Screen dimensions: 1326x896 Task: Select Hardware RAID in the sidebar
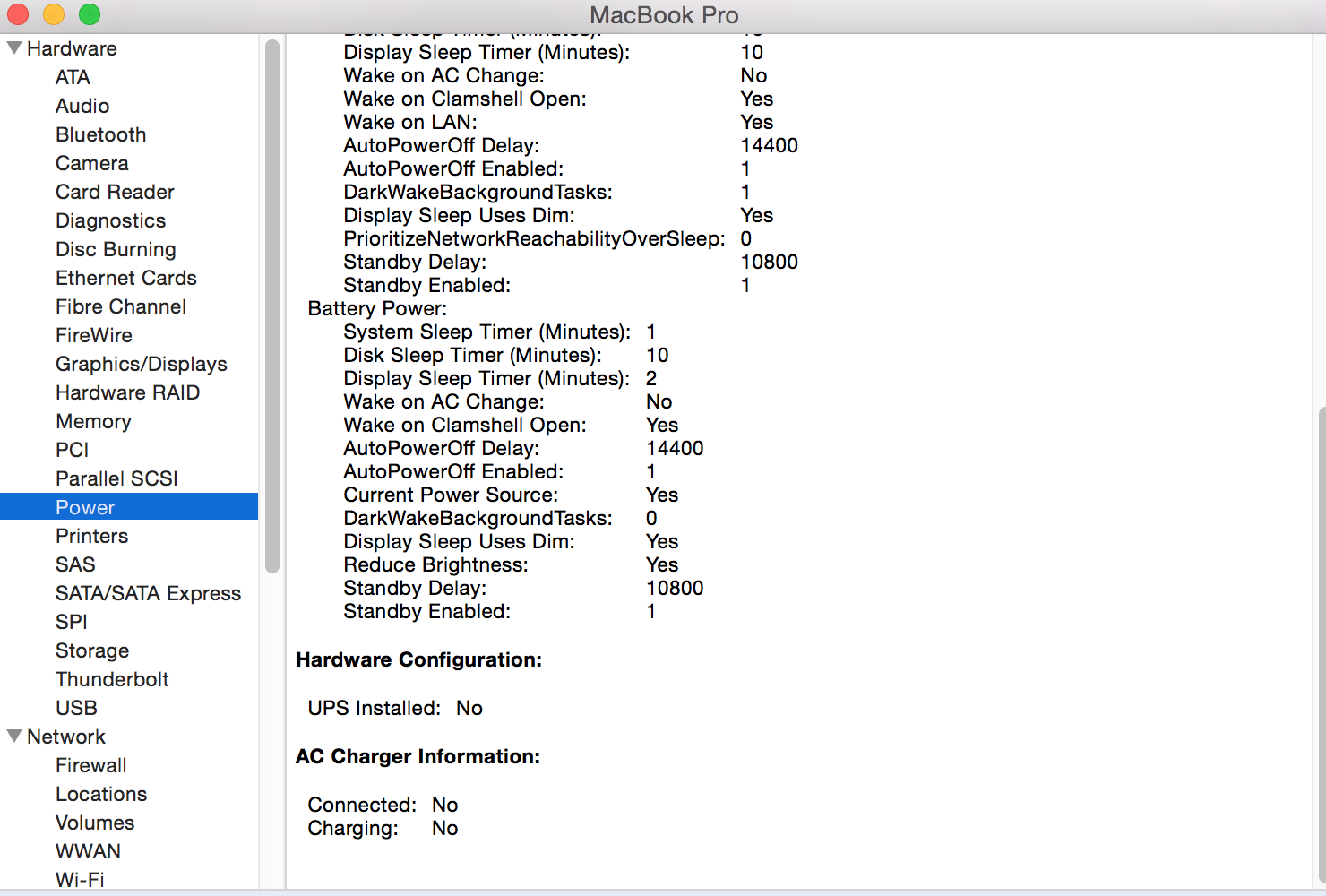click(127, 392)
